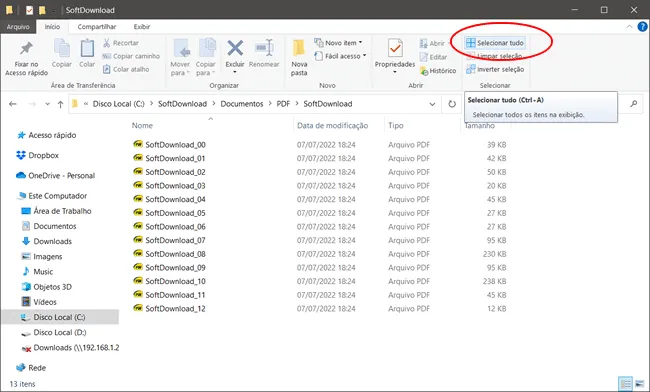The image size is (650, 392).
Task: Switch to large icons view in status bar
Action: pos(640,383)
